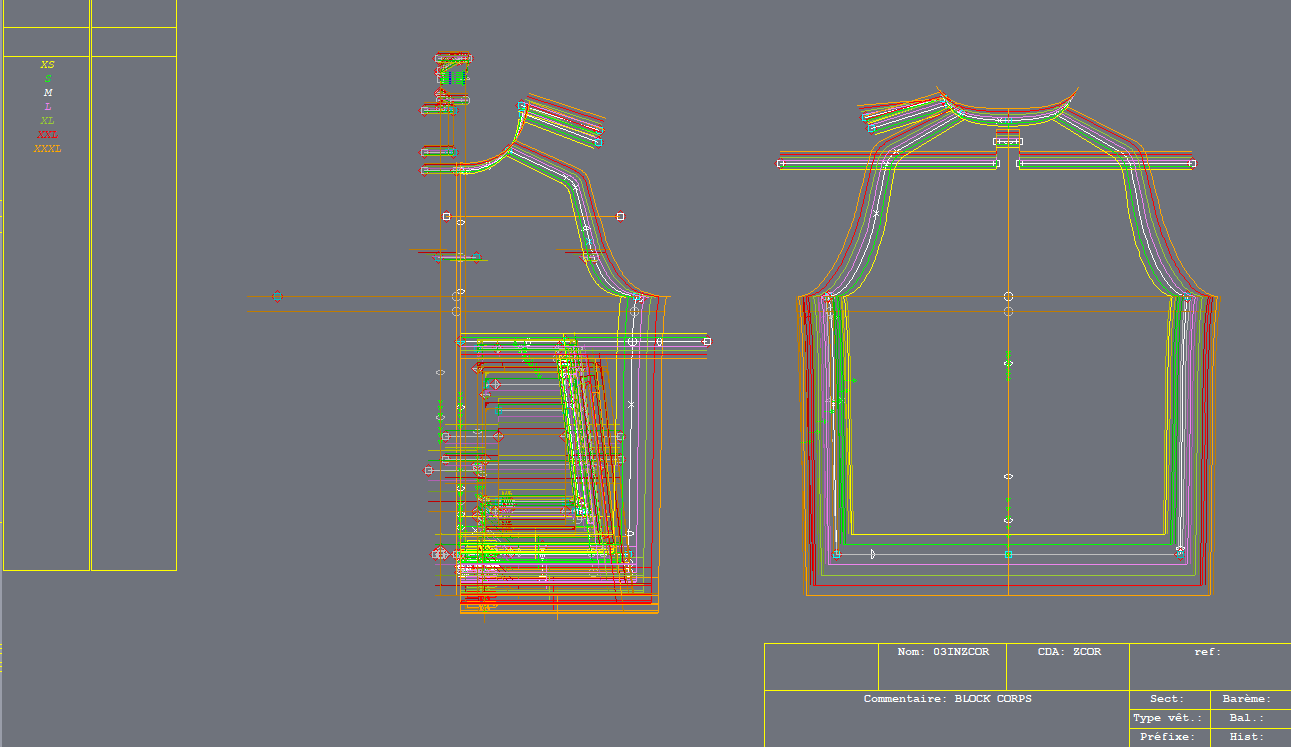Select the orange XXXL size label

47,149
